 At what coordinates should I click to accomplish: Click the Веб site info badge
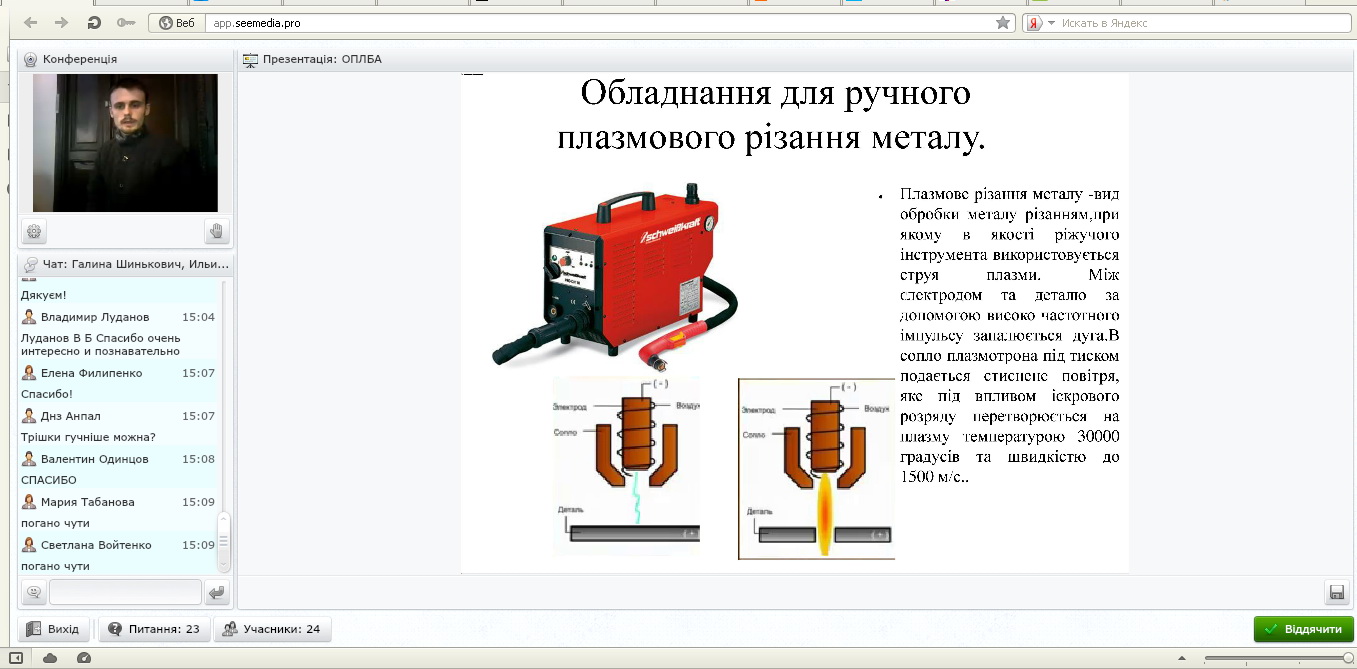[x=177, y=23]
